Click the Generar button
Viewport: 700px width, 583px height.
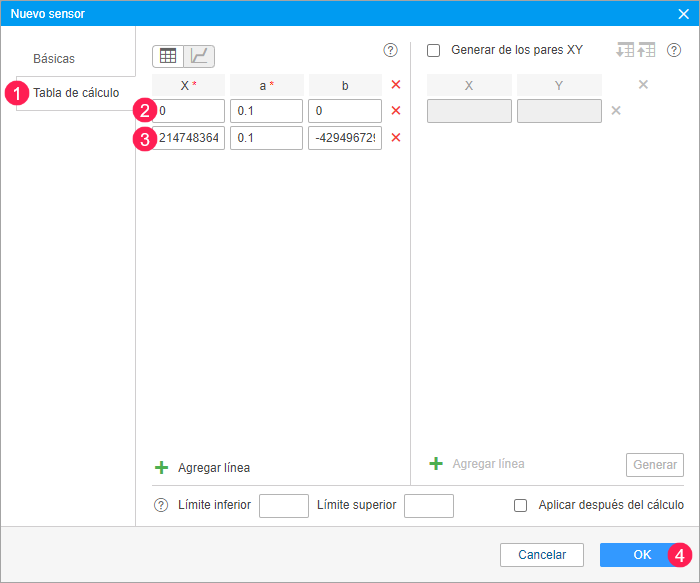pyautogui.click(x=654, y=465)
